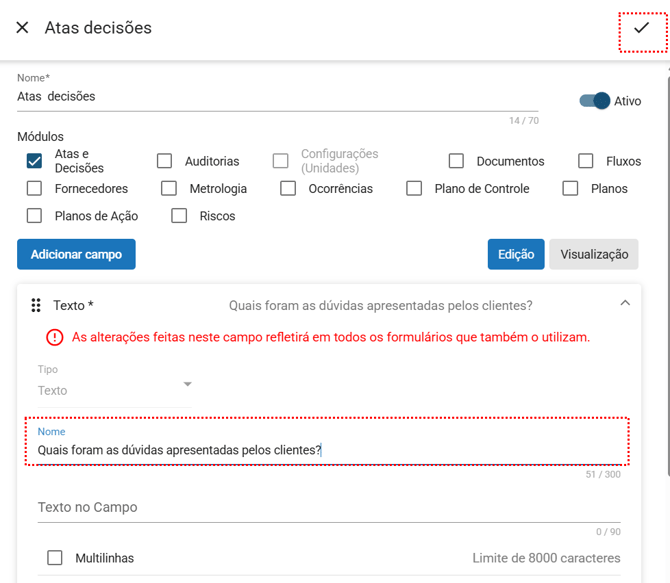Tick the Fluxos checkbox
This screenshot has width=670, height=583.
[586, 161]
